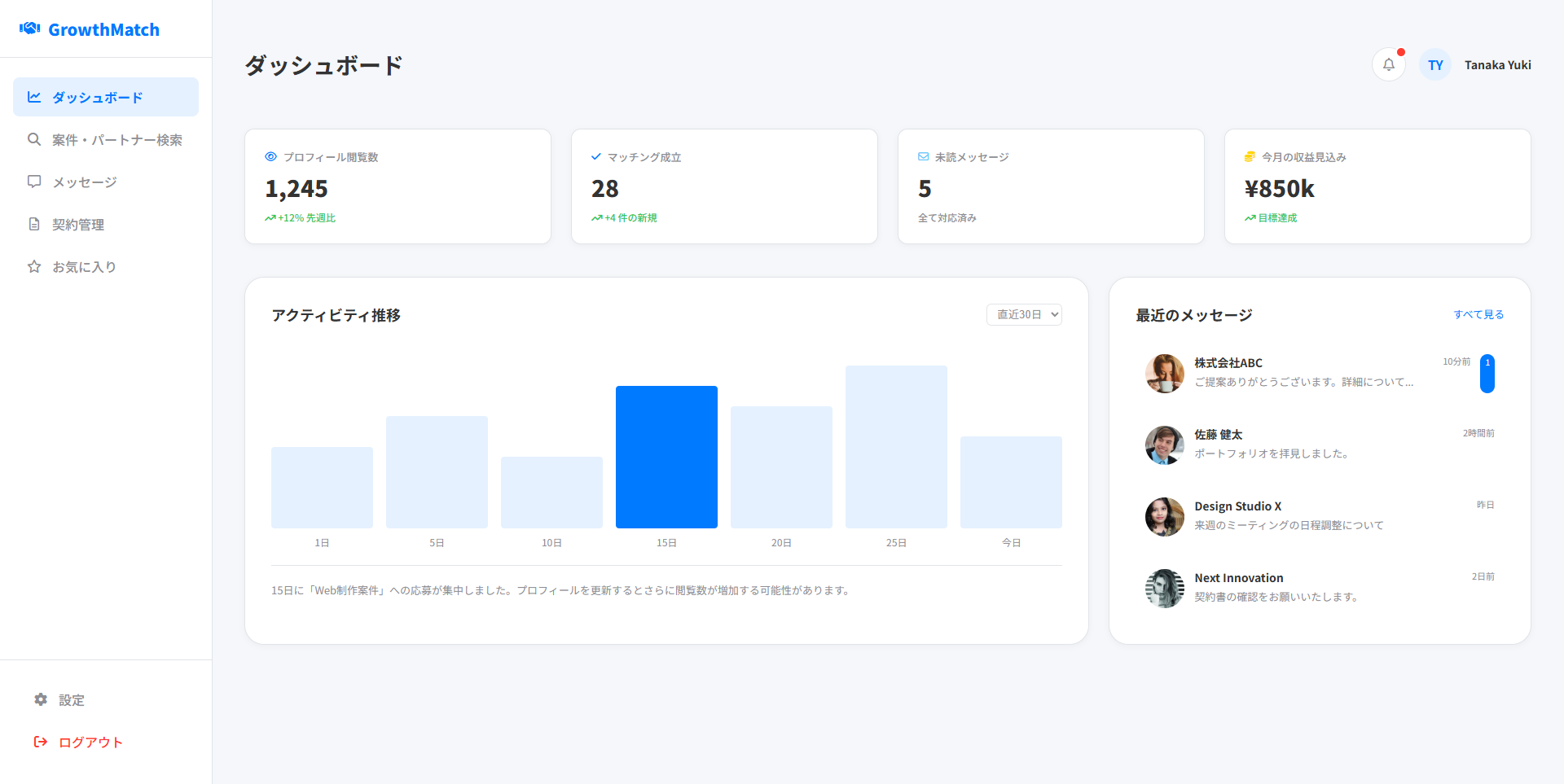Click the settings gear icon
Screen dimensions: 1564x784
tap(41, 699)
